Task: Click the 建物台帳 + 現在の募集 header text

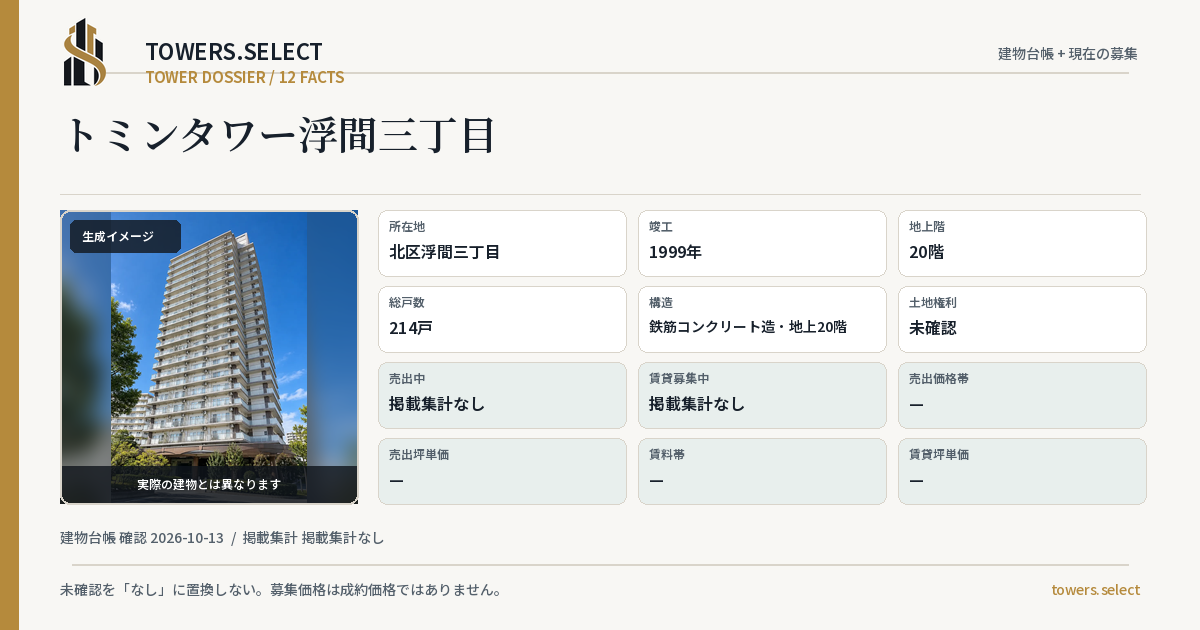Action: (1068, 53)
